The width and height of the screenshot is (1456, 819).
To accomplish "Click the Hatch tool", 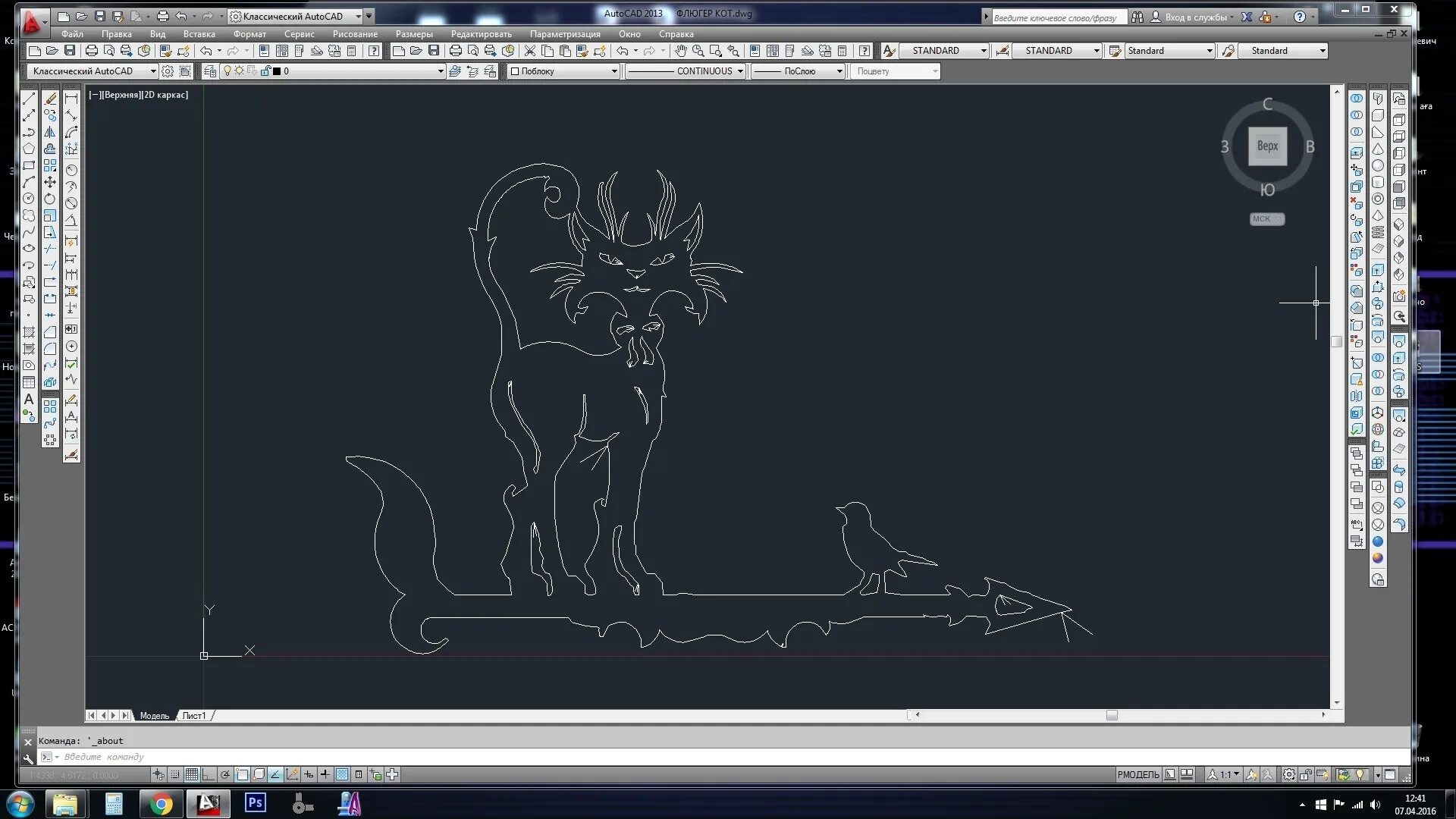I will tap(29, 332).
